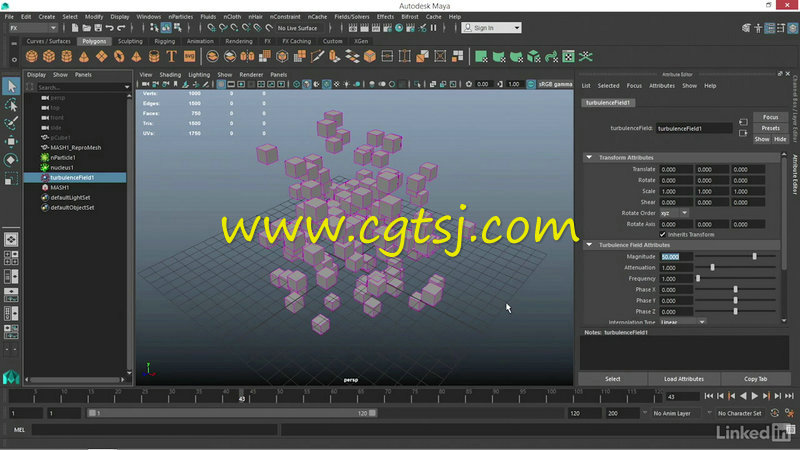This screenshot has width=800, height=450.
Task: Click the pause IPR render icon
Action: click(434, 28)
